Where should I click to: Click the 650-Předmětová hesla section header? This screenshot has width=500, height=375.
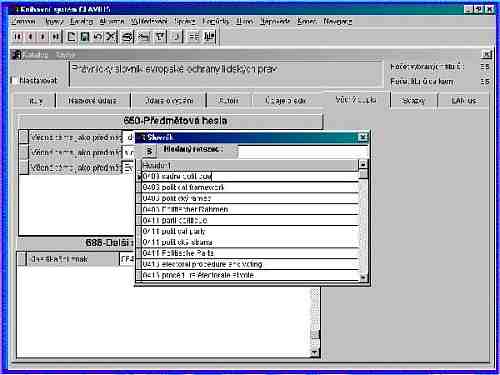coord(170,121)
